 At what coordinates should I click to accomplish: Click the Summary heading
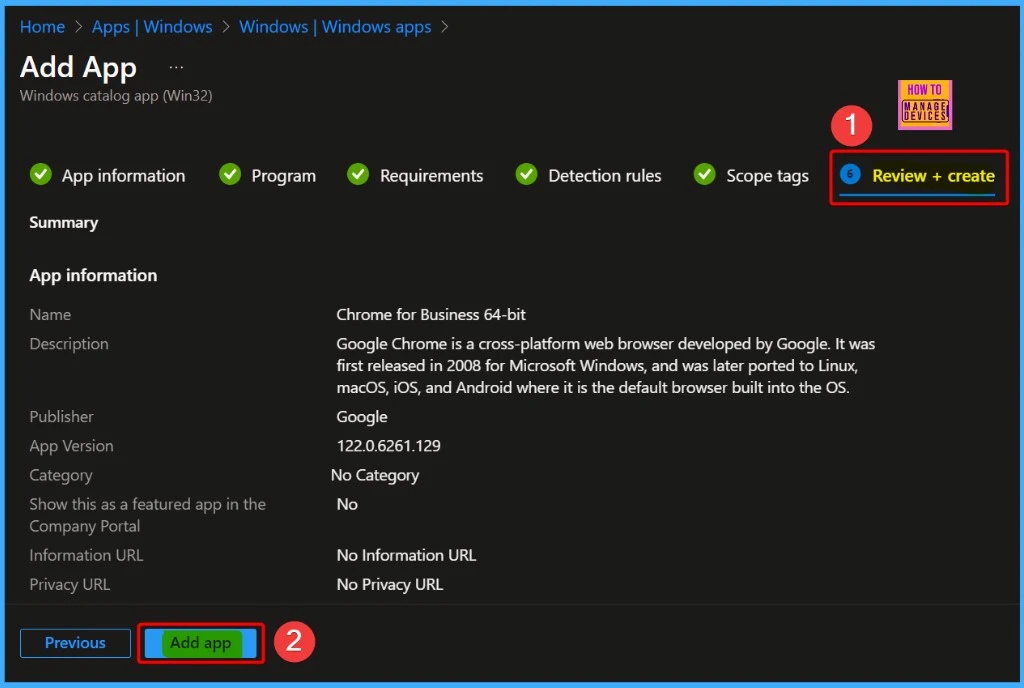tap(63, 223)
